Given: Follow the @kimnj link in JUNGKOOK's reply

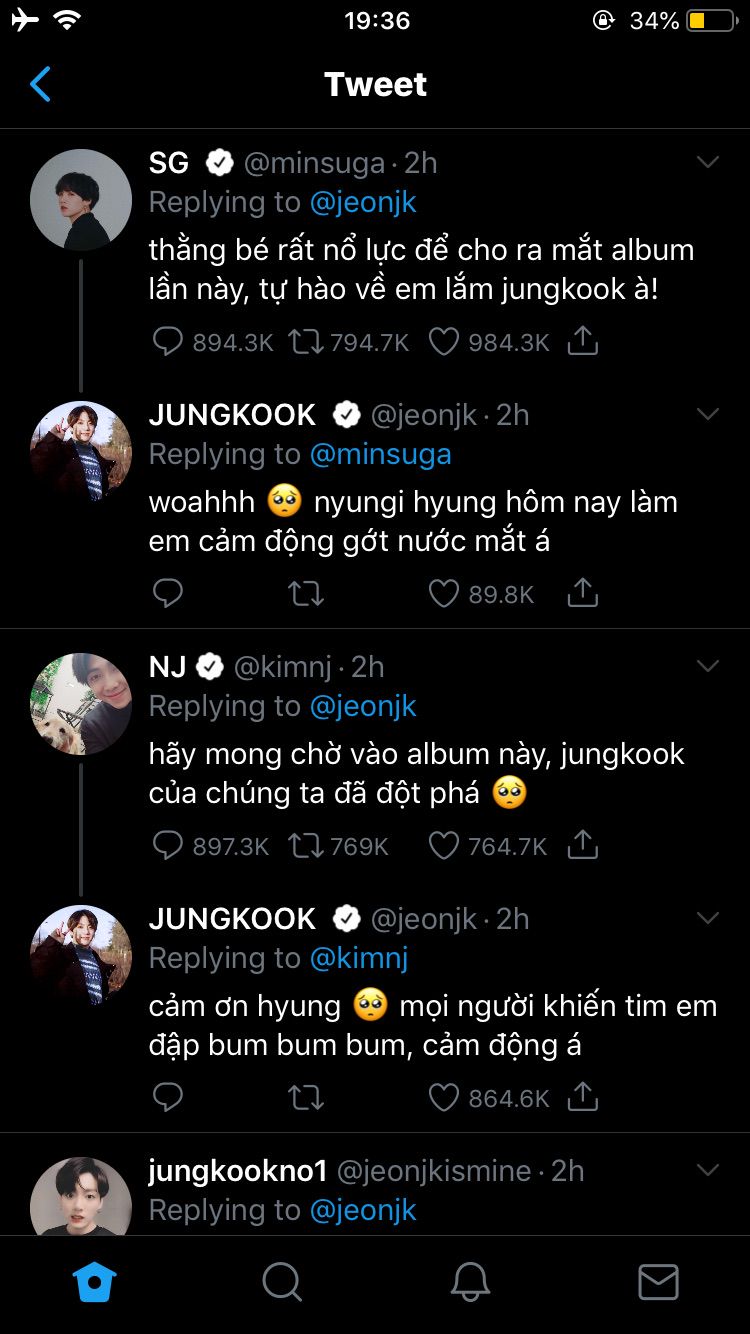Looking at the screenshot, I should click(359, 958).
